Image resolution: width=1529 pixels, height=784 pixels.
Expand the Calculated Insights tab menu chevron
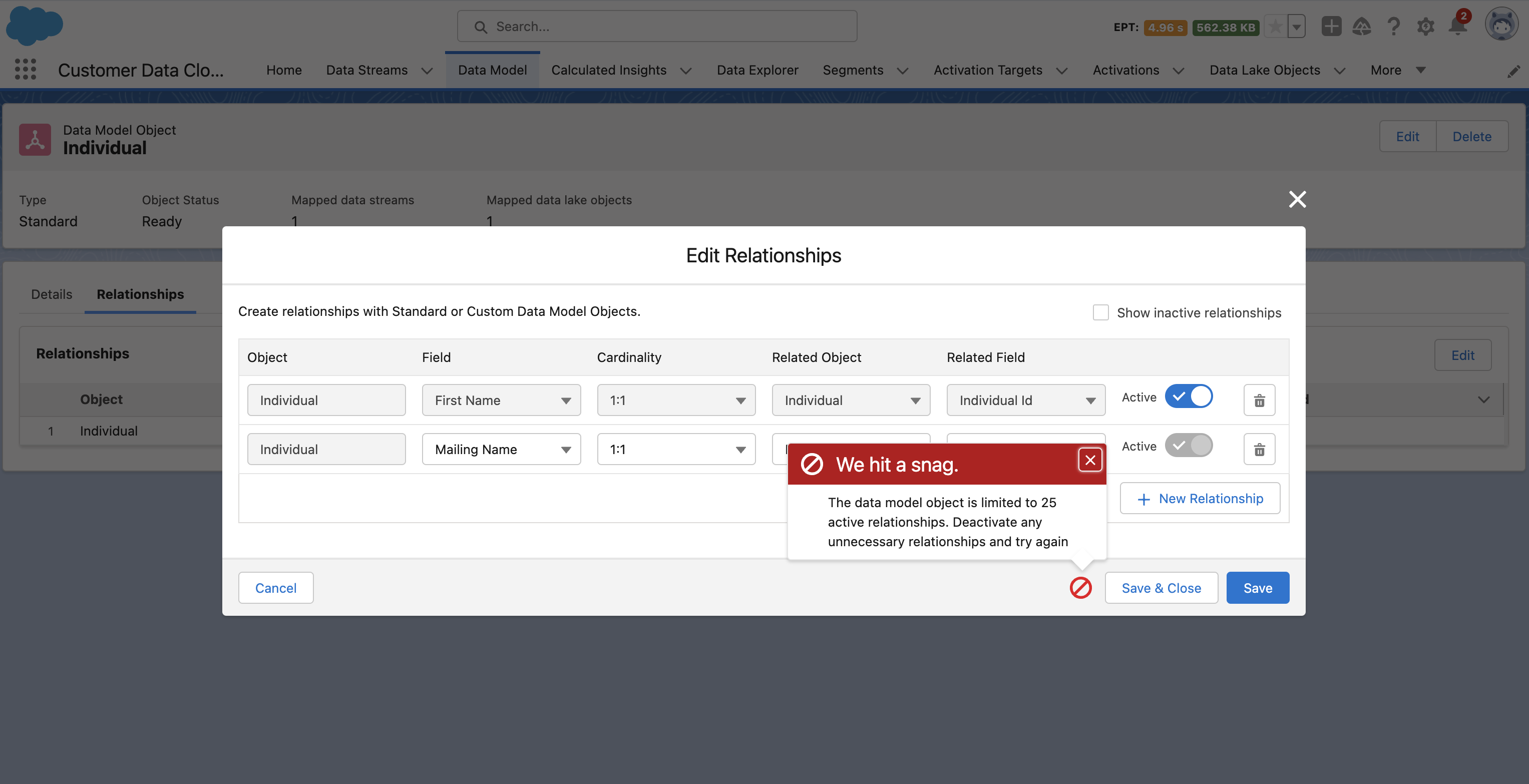point(685,71)
